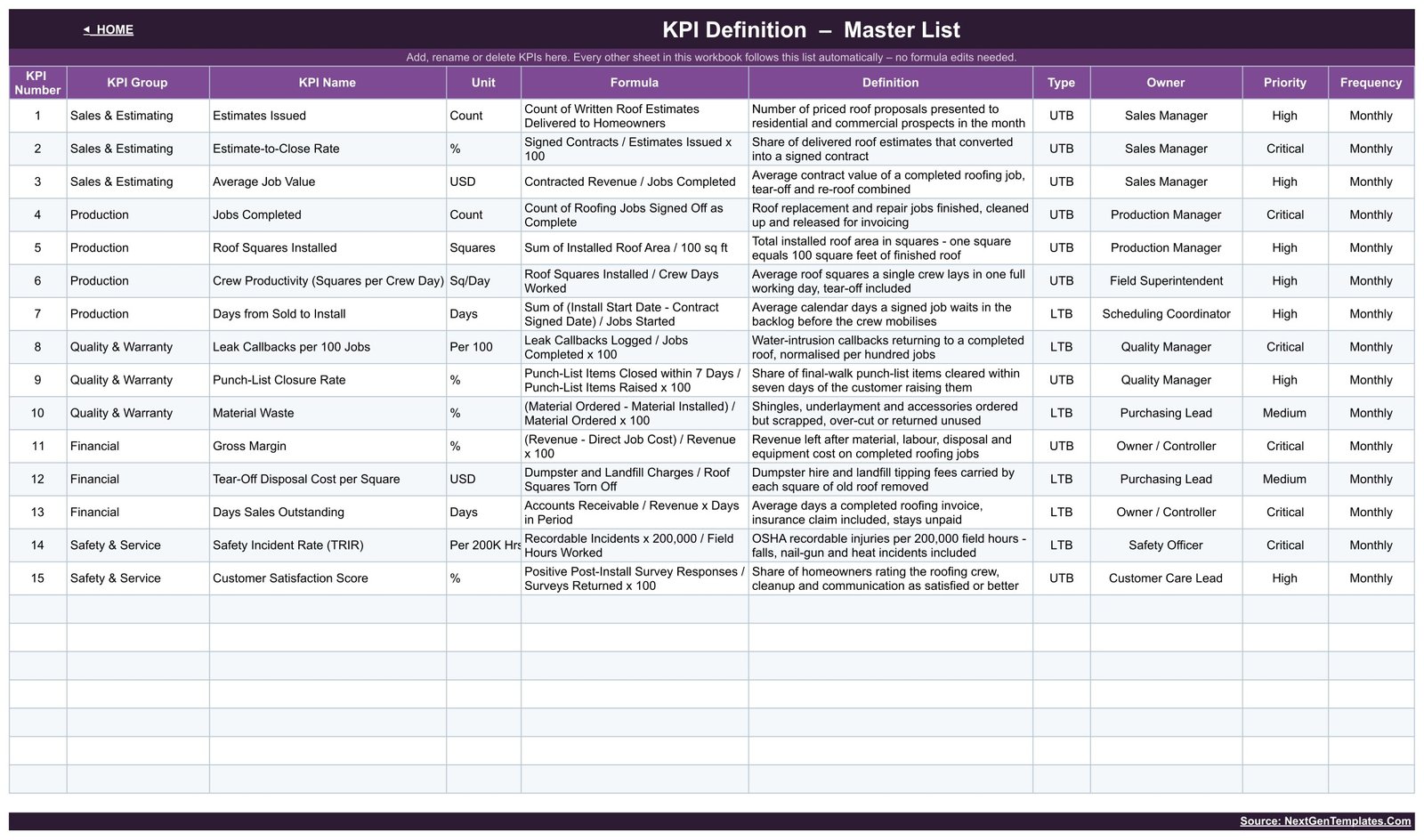Screen dimensions: 1424x840
Task: Click the Unit column header
Action: click(483, 82)
